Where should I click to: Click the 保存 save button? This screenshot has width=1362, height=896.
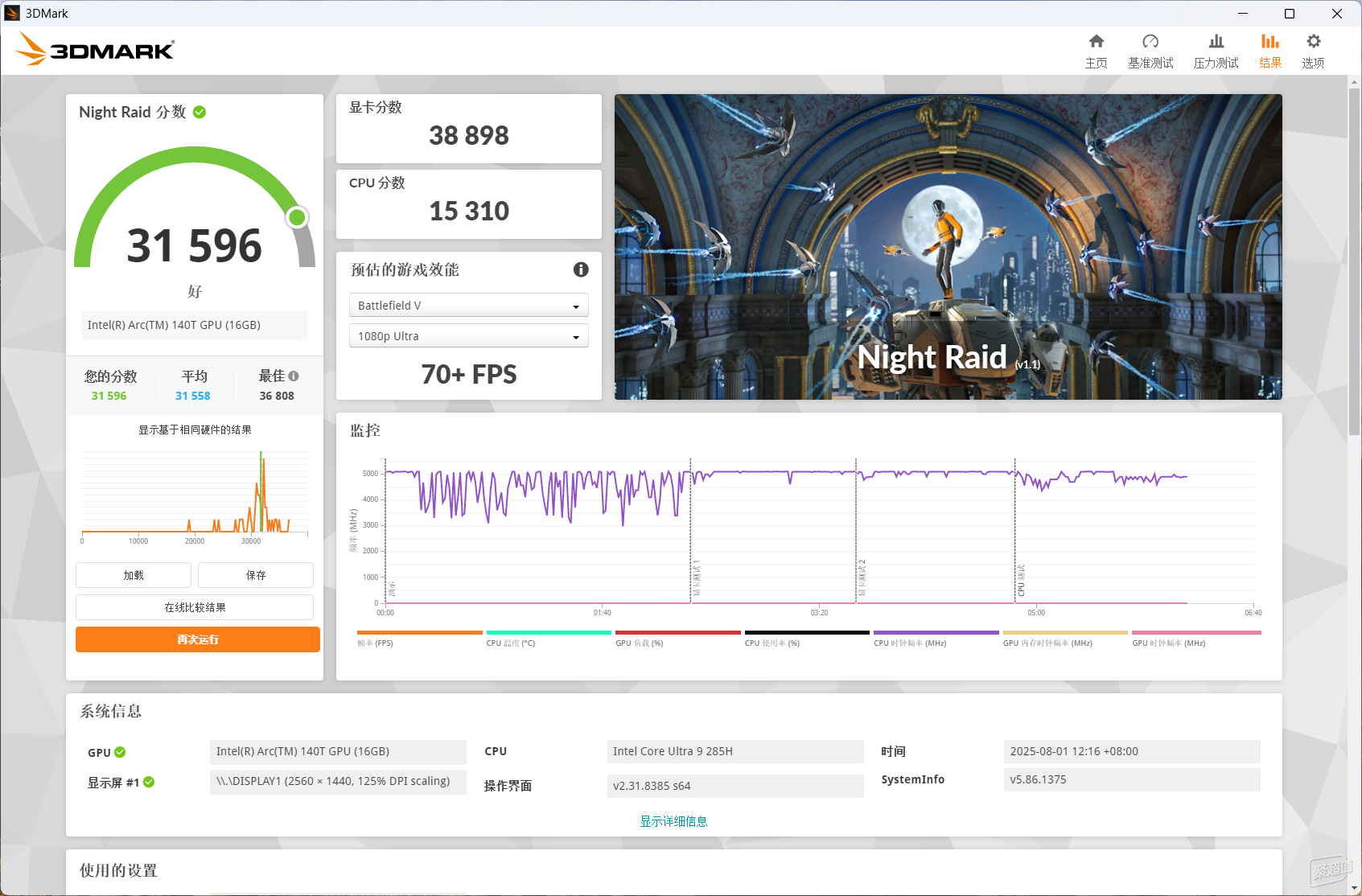point(256,575)
